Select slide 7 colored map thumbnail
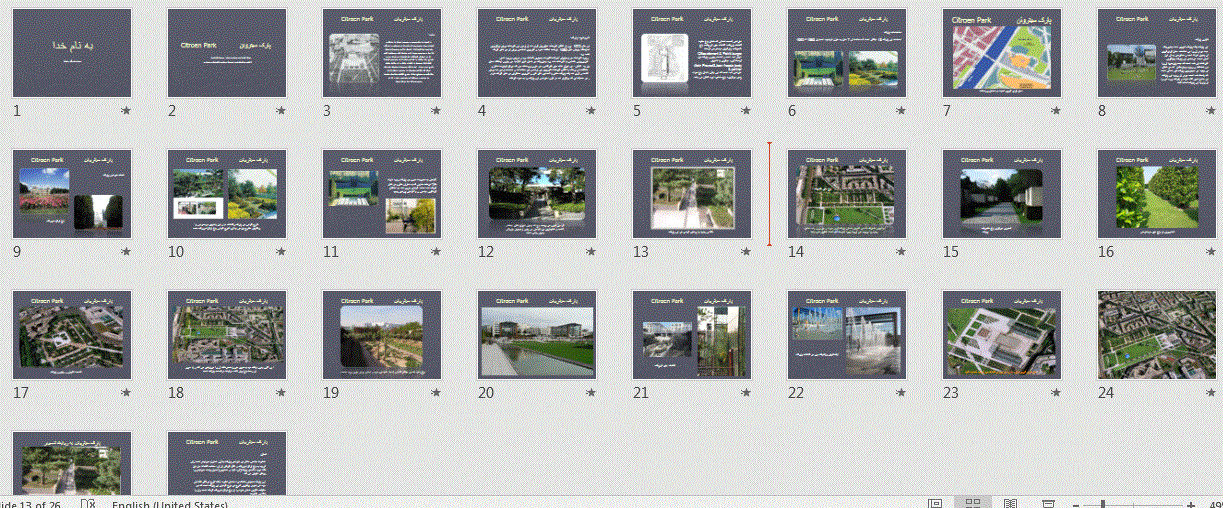 click(1002, 53)
